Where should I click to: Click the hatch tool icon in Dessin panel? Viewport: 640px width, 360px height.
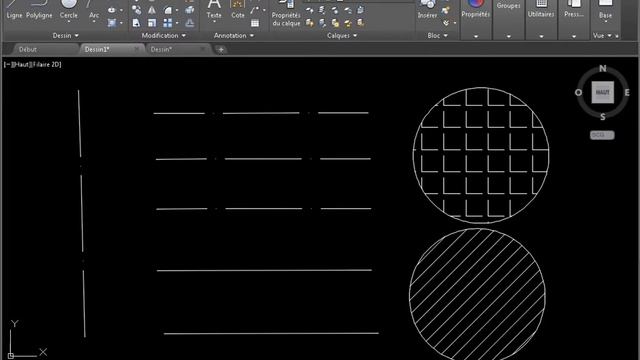111,23
